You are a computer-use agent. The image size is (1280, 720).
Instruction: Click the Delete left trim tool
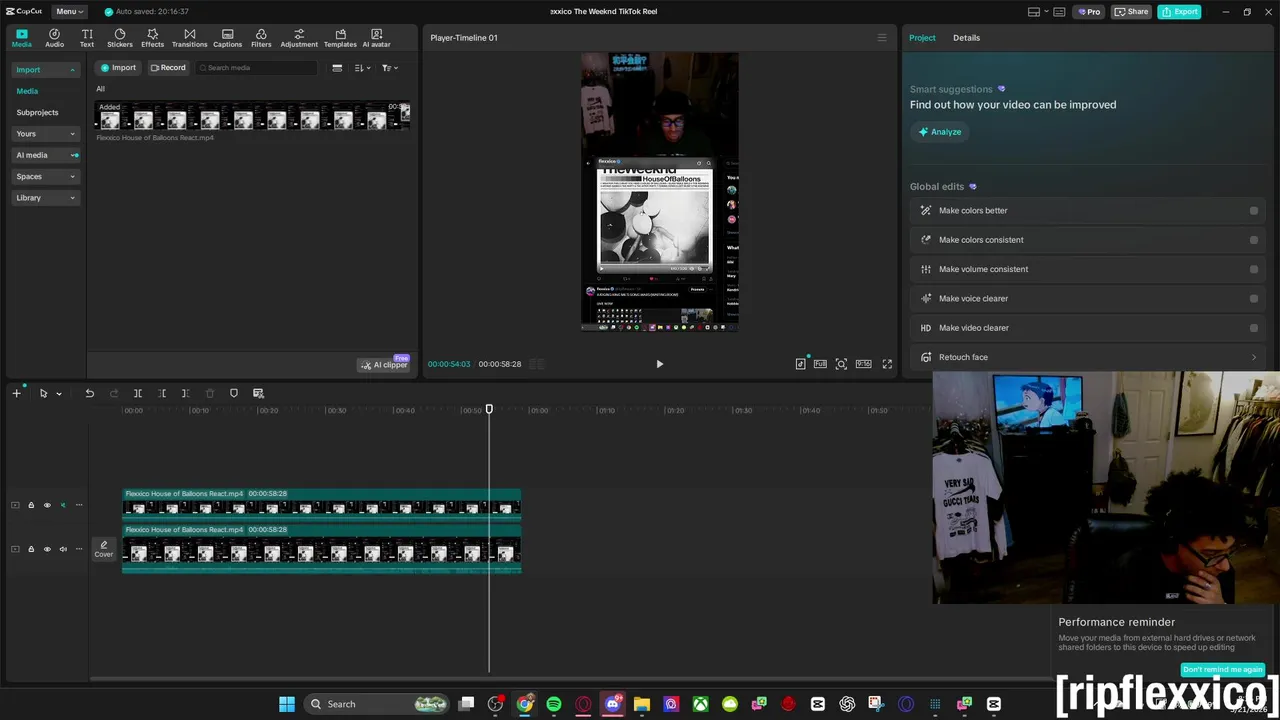[x=162, y=393]
